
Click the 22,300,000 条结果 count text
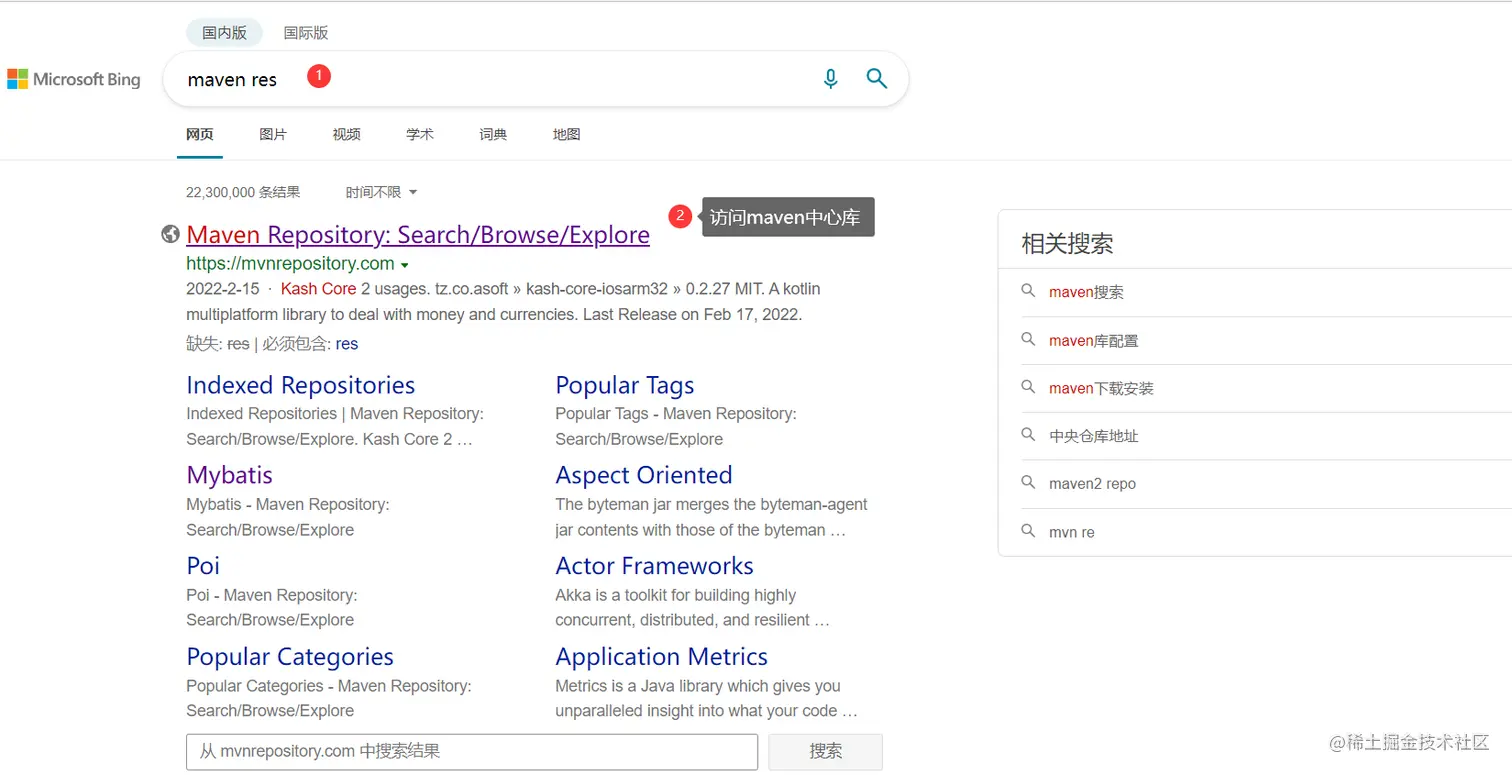tap(243, 192)
